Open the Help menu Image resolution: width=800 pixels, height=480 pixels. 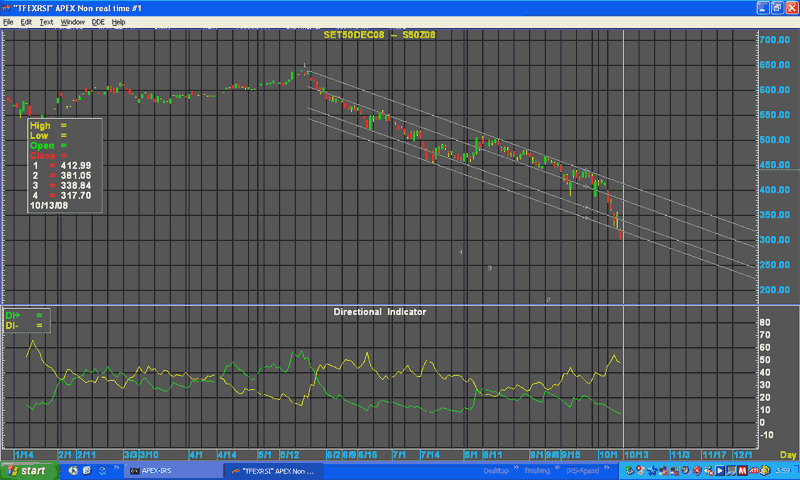pyautogui.click(x=118, y=22)
